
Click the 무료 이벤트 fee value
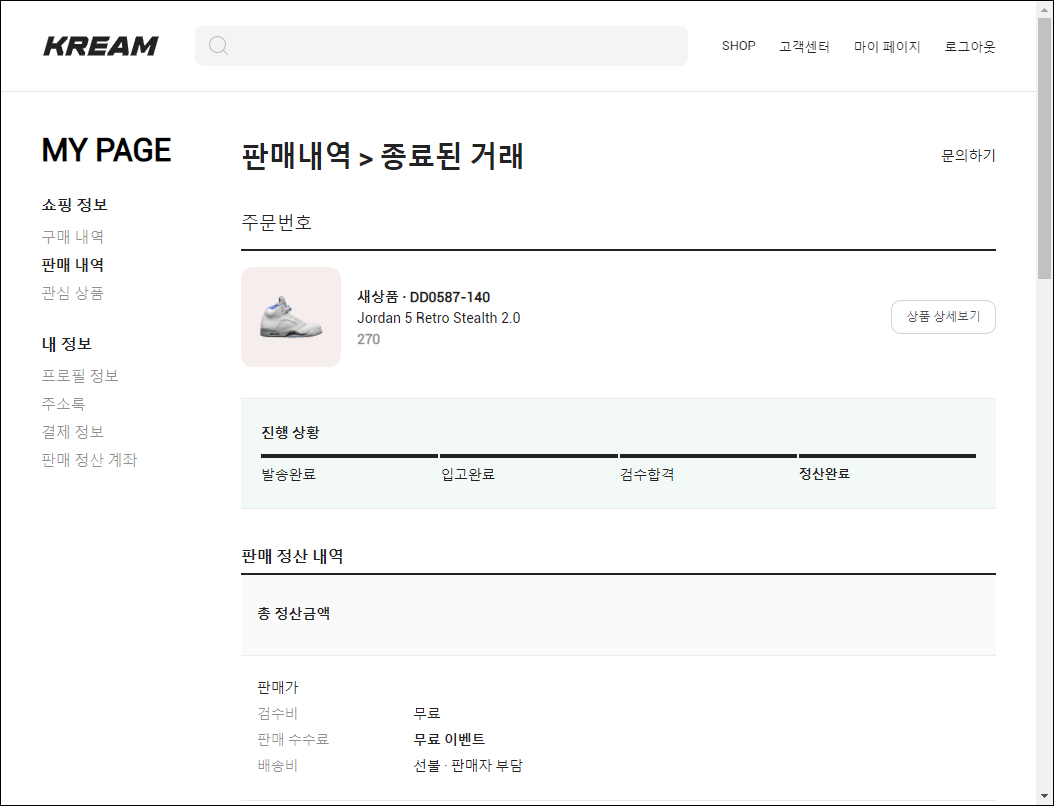pyautogui.click(x=449, y=739)
